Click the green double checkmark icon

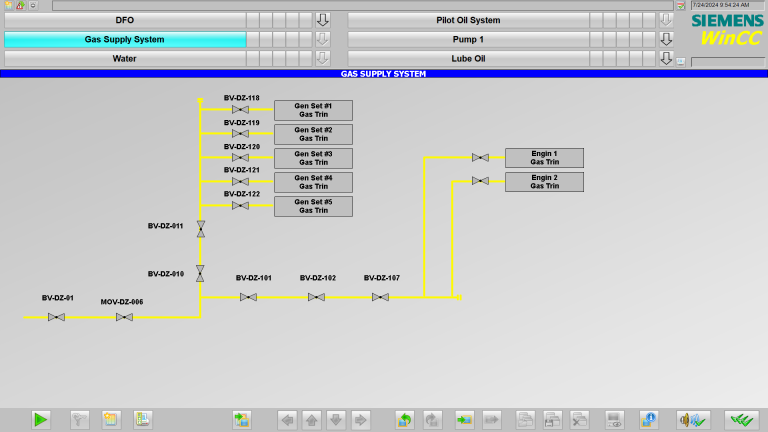(742, 420)
